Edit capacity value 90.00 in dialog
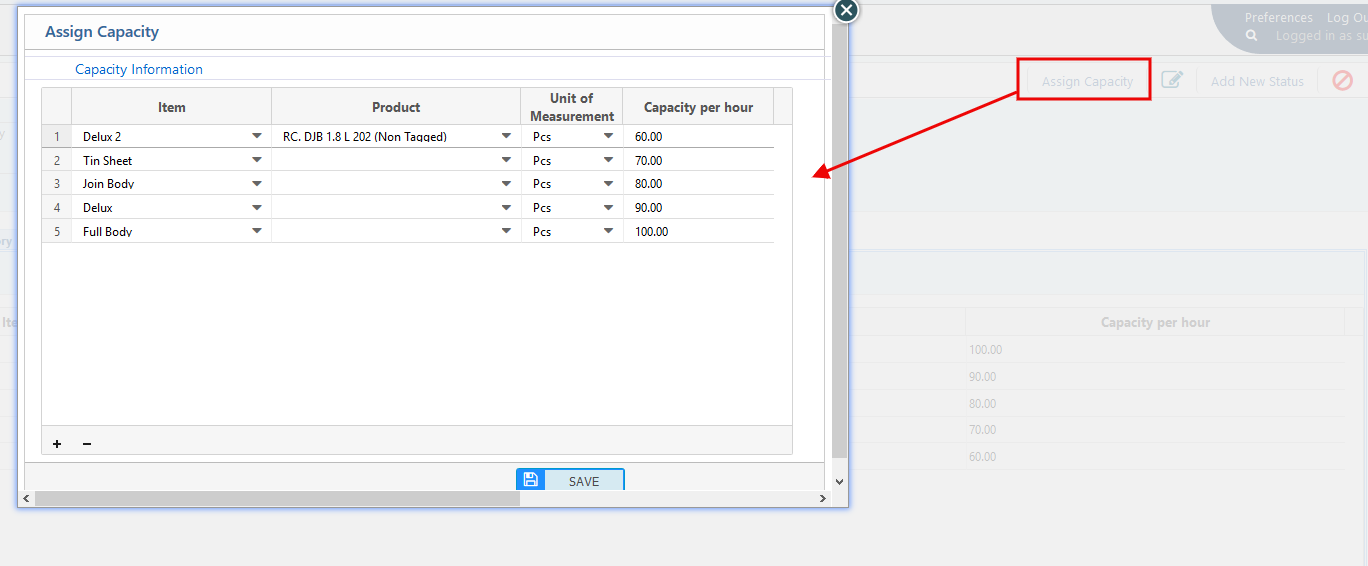1368x566 pixels. click(x=698, y=208)
